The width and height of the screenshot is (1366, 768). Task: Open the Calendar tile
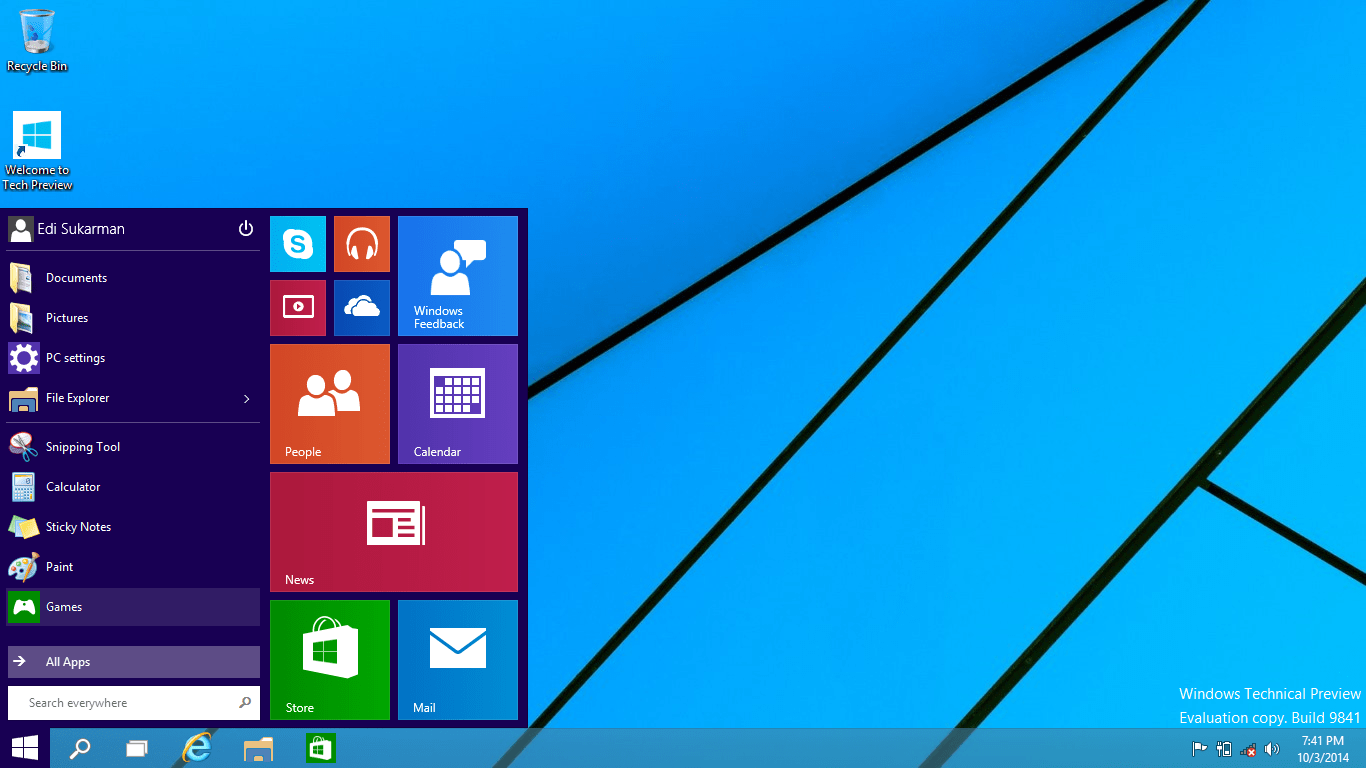point(457,404)
